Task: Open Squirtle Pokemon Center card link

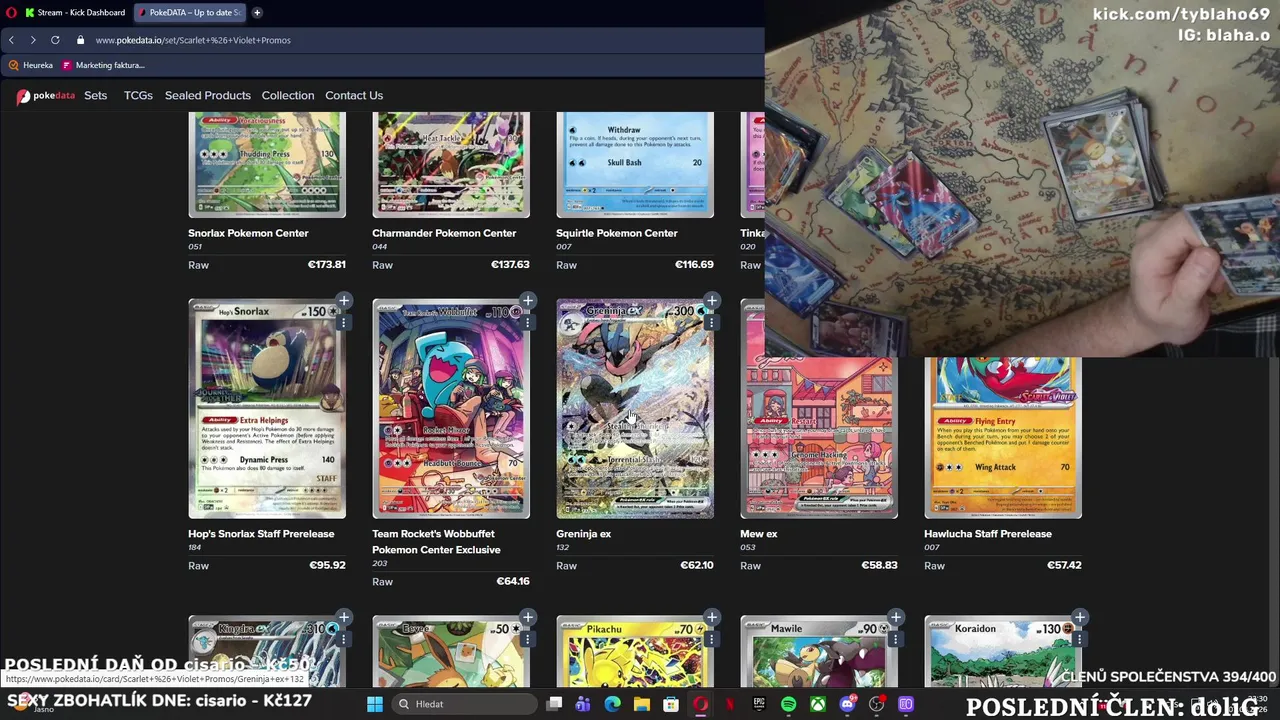Action: pos(617,233)
